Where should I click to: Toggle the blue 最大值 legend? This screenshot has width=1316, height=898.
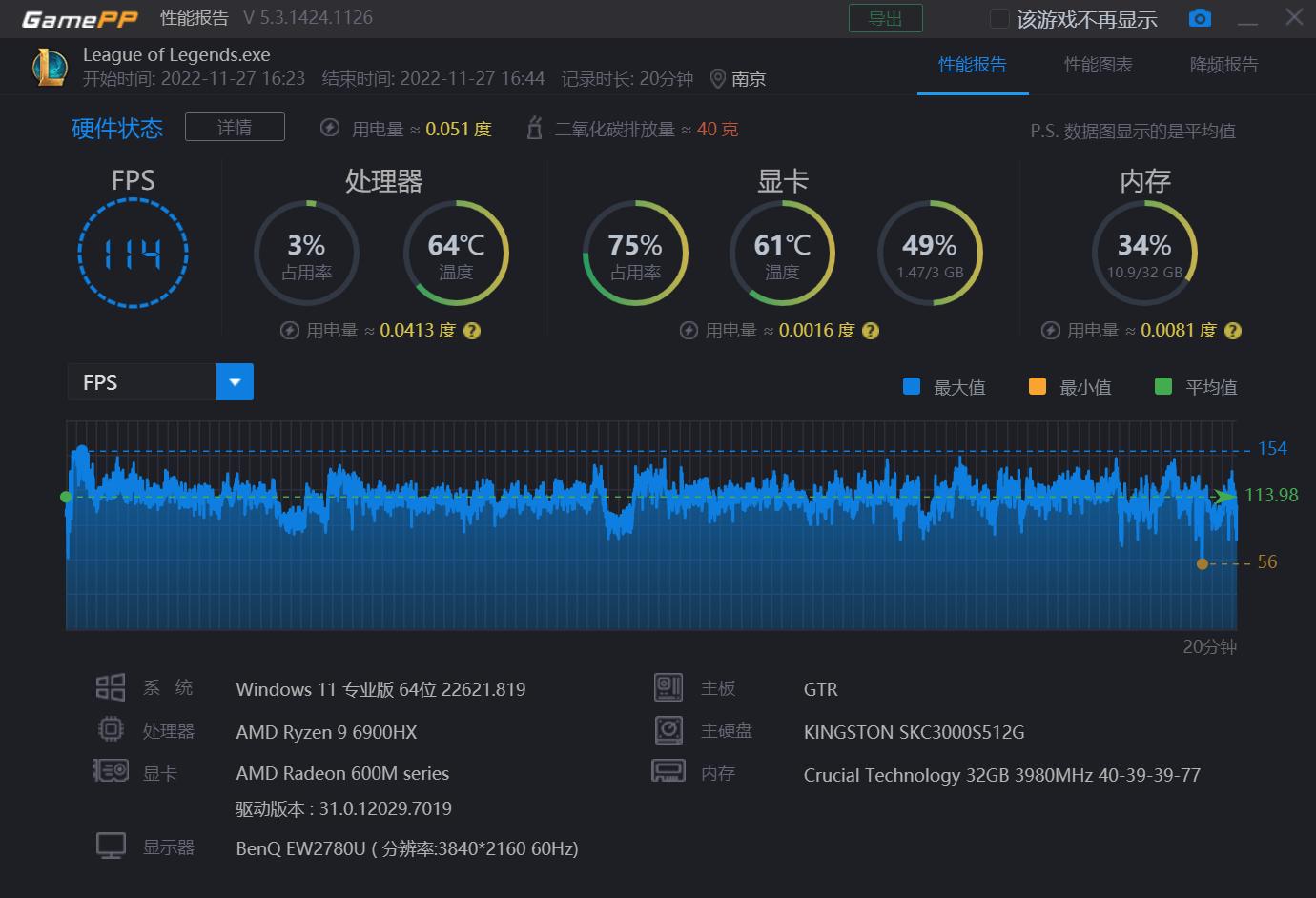912,386
